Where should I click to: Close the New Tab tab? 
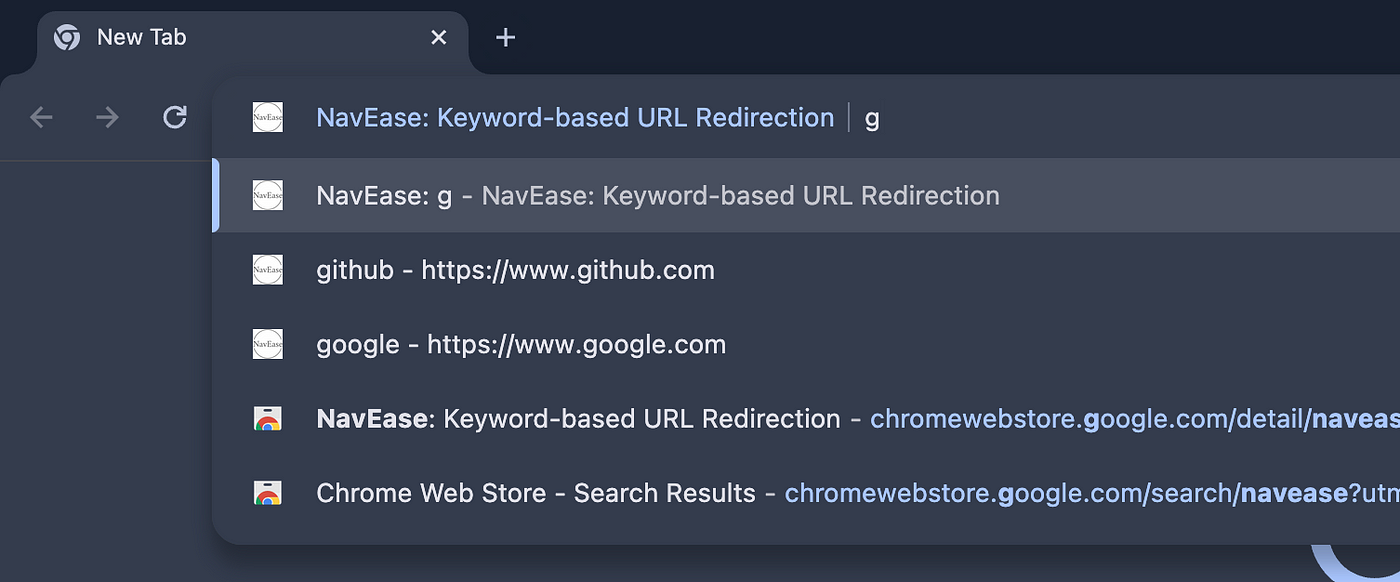tap(438, 38)
